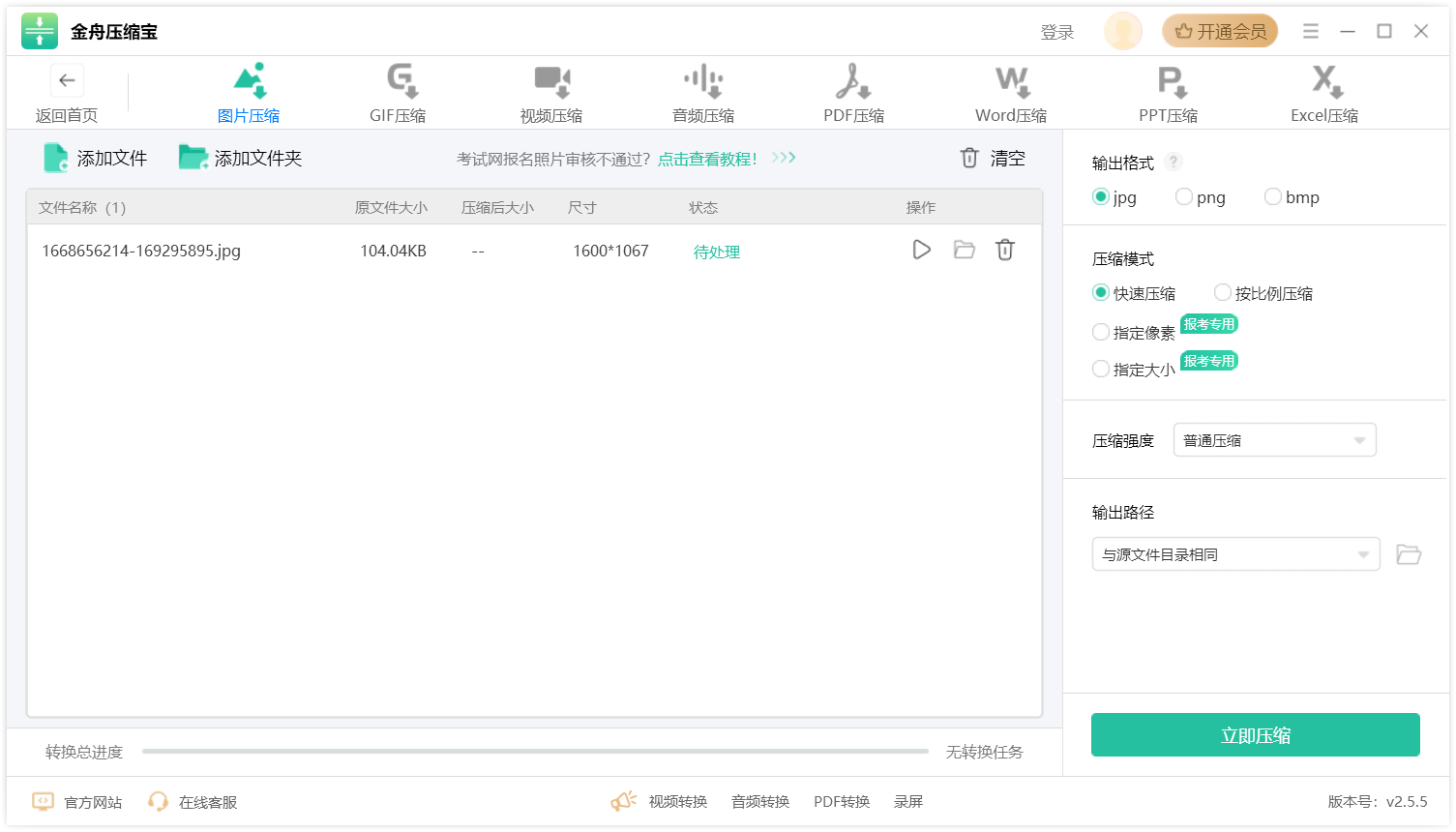Select the Excel compression icon

coord(1325,81)
